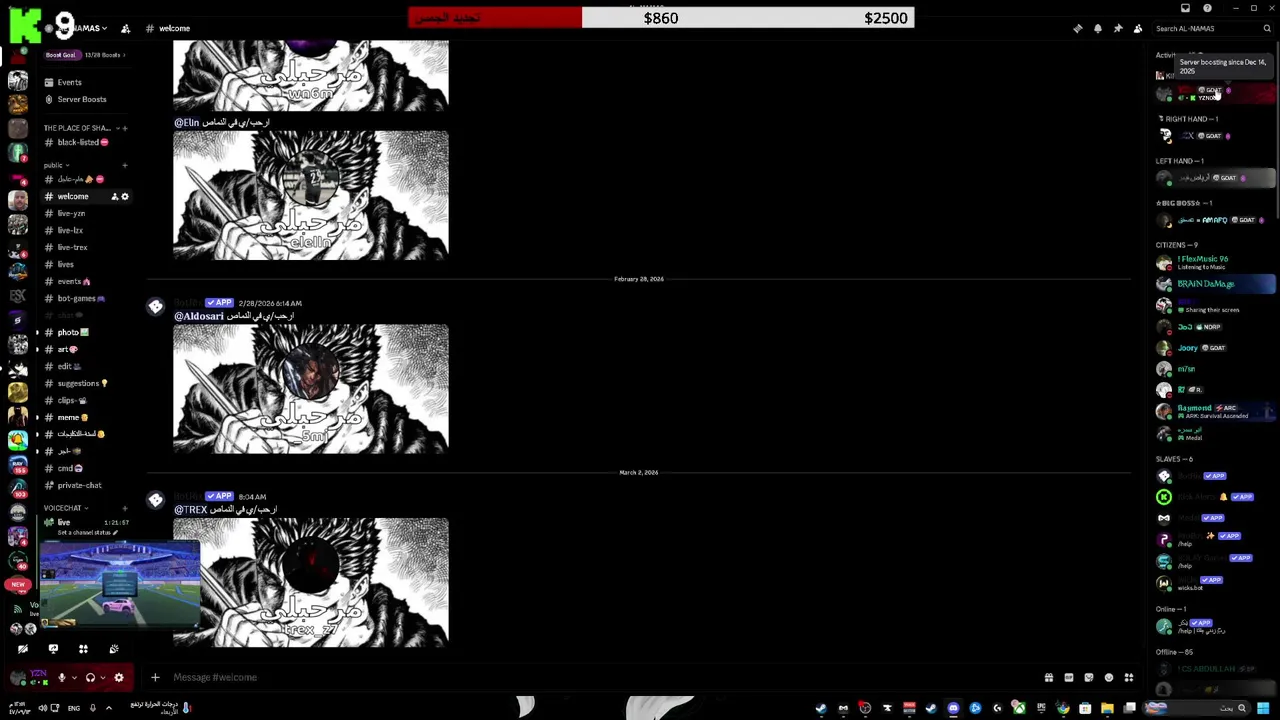
Task: Create invite icon on welcome channel
Action: (x=114, y=196)
